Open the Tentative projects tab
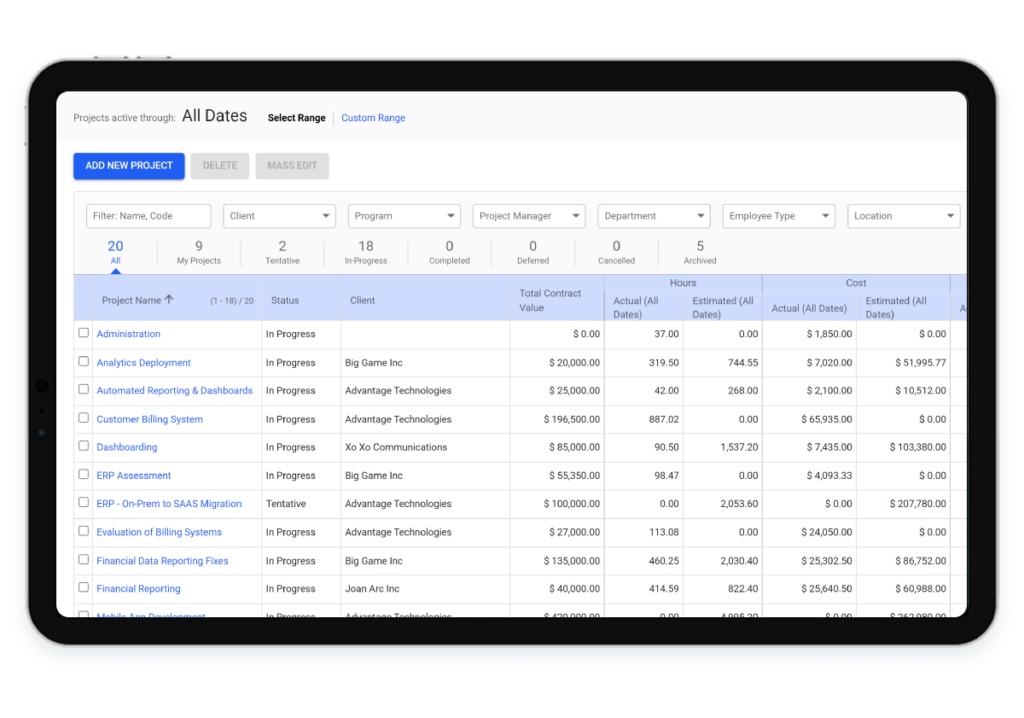Screen dimensions: 1024x718 (281, 250)
